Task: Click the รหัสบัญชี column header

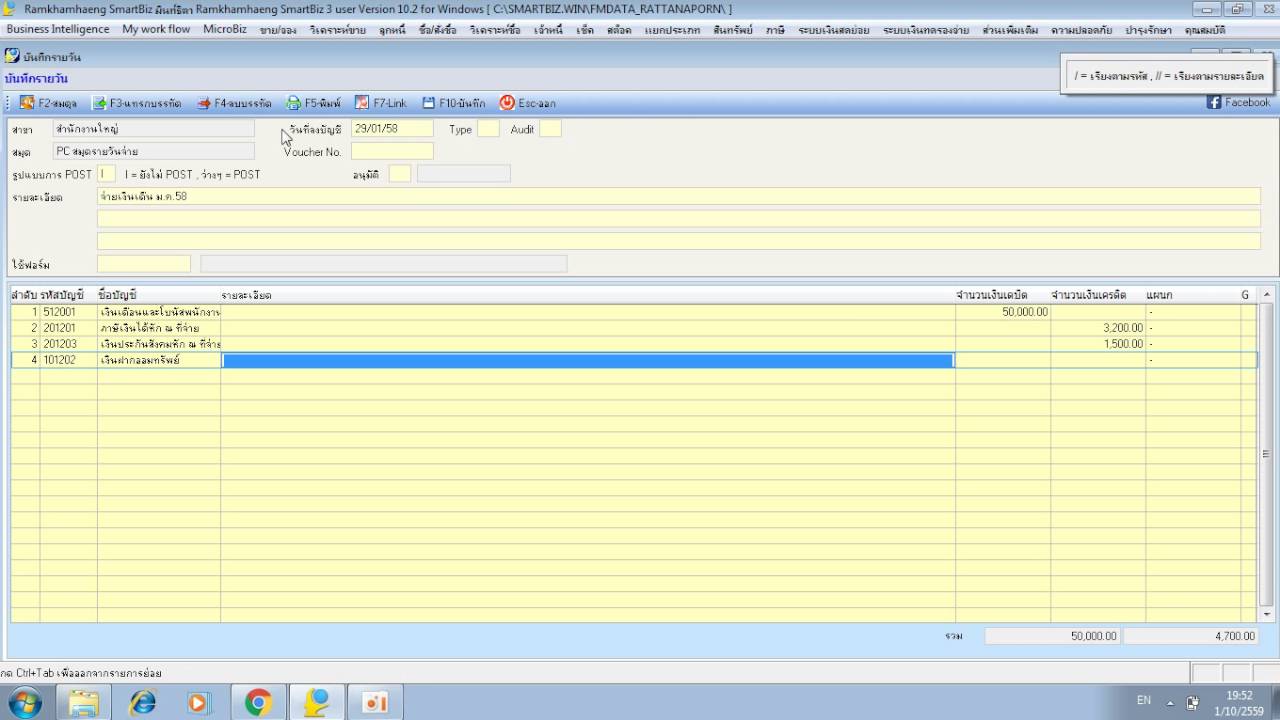Action: point(62,295)
